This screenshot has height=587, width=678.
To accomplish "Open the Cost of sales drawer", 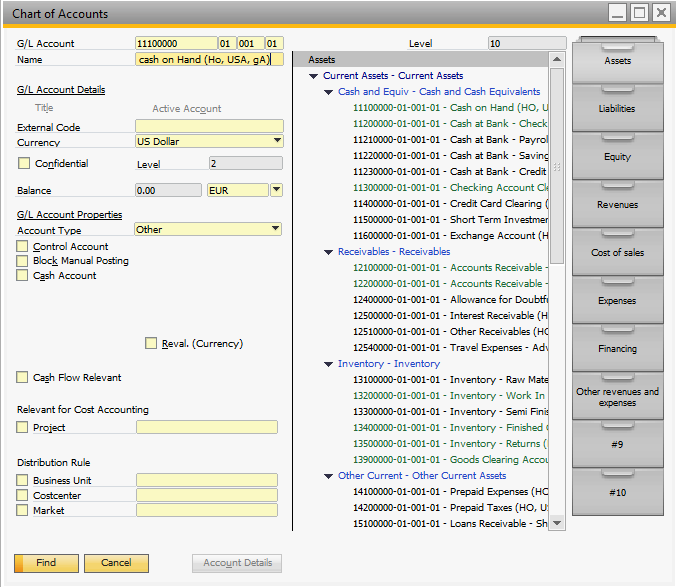I will click(x=617, y=253).
